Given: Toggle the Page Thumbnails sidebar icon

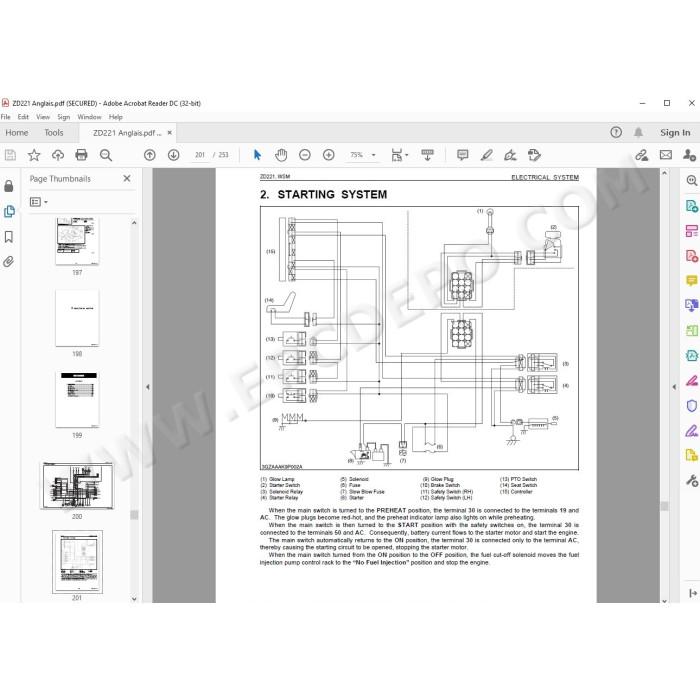Looking at the screenshot, I should pos(9,211).
